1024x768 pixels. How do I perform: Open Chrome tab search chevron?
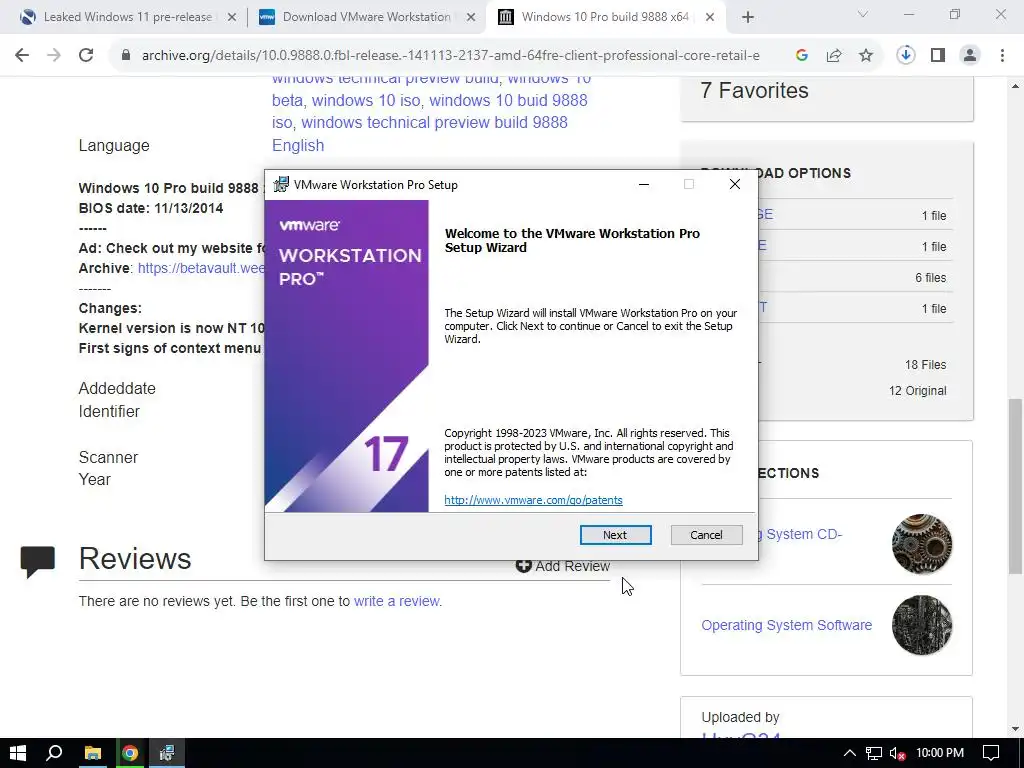(863, 14)
